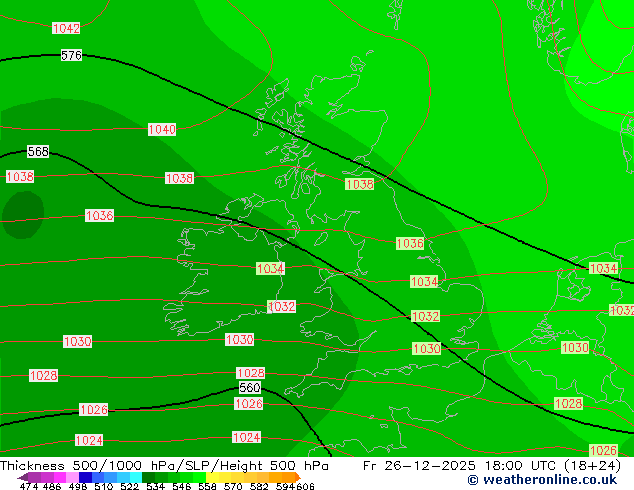Click the 18:00 UTC (18+24) time text
The image size is (634, 490).
[552, 466]
